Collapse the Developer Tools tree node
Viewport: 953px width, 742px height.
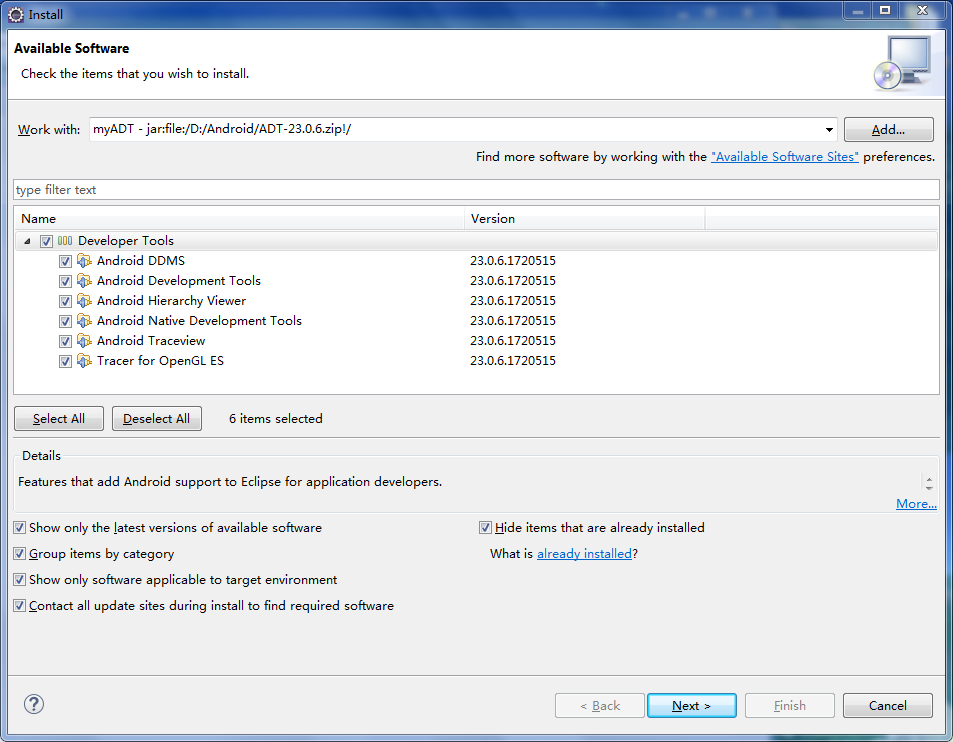(x=27, y=241)
